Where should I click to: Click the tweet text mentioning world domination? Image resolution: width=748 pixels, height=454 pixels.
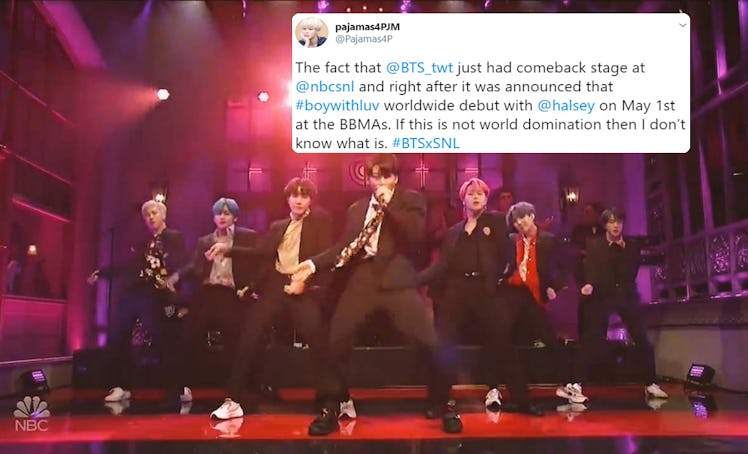(x=490, y=105)
